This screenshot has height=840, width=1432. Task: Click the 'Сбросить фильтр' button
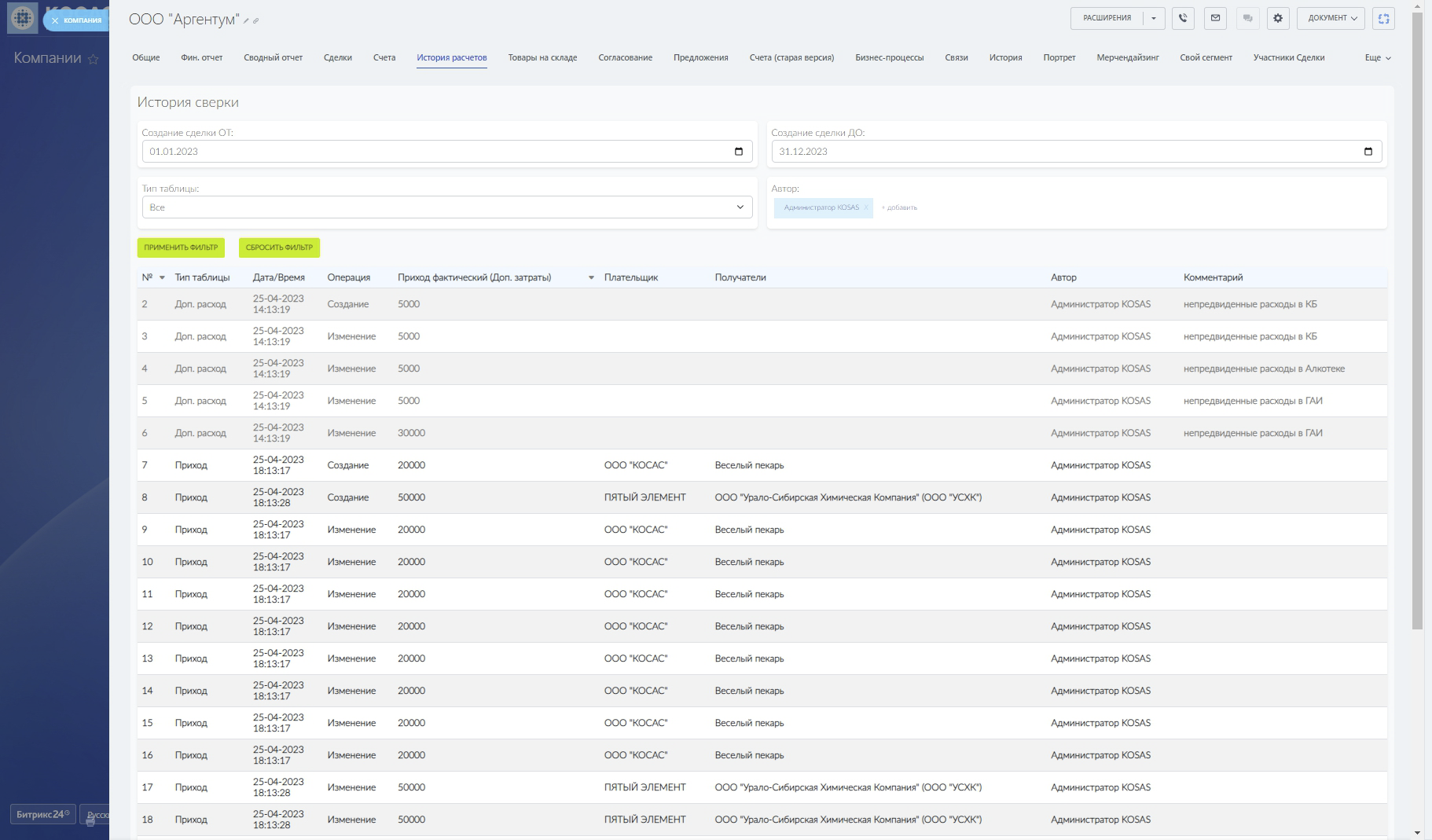[279, 248]
